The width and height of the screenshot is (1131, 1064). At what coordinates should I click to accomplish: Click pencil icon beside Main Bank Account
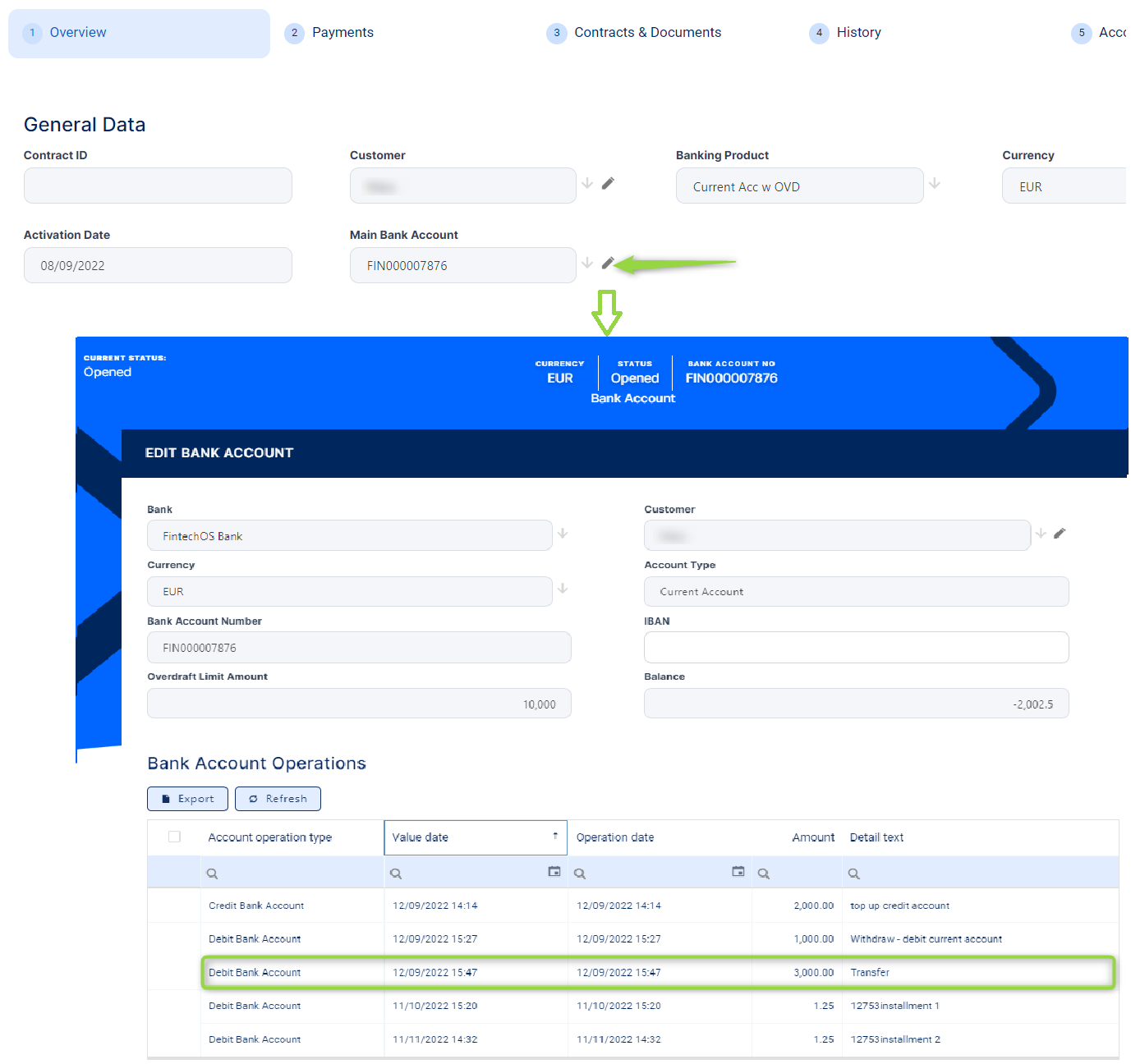click(x=608, y=264)
